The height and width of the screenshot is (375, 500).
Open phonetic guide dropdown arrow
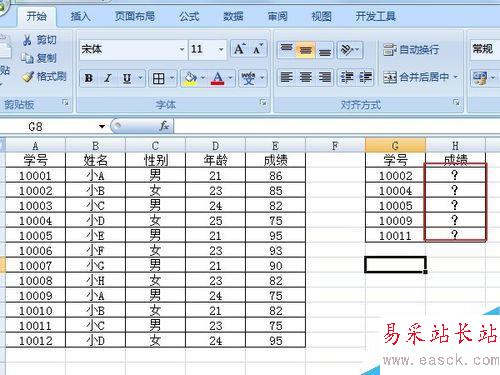[262, 78]
